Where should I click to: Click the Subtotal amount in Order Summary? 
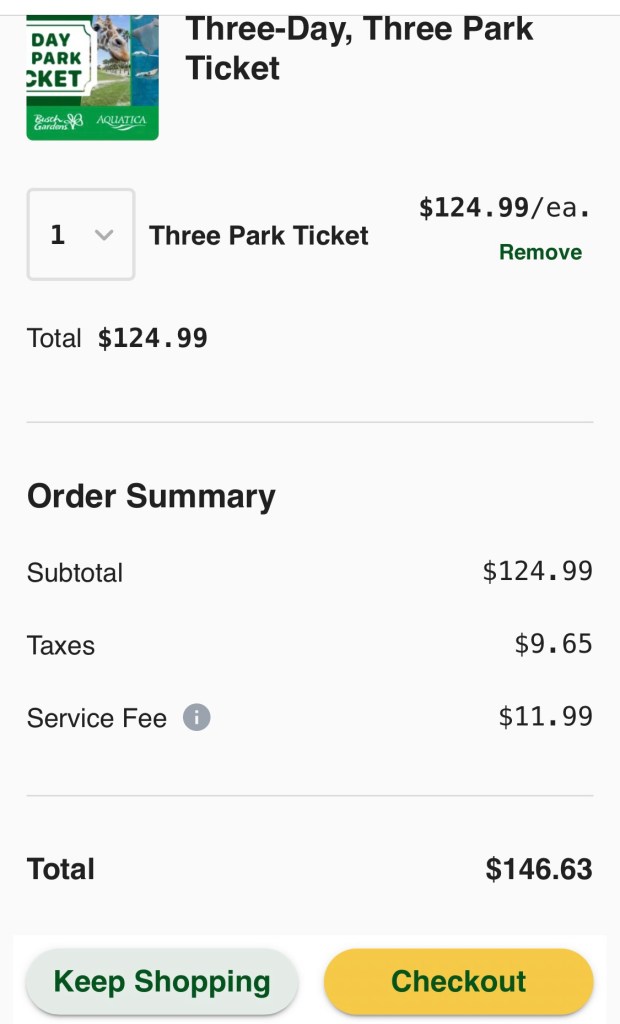point(537,572)
